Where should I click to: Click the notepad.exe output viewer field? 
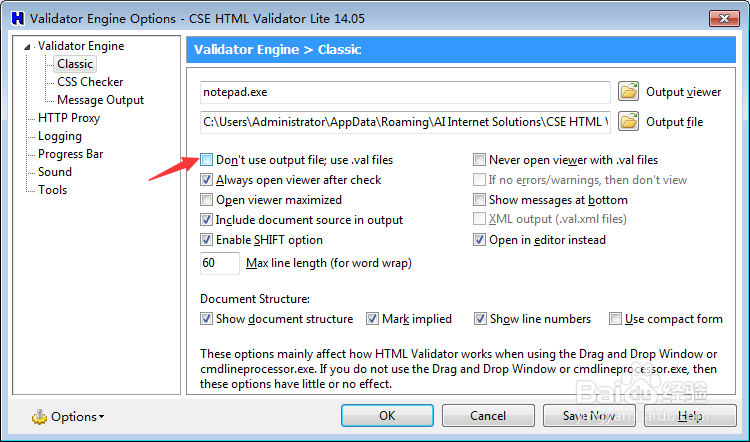404,92
